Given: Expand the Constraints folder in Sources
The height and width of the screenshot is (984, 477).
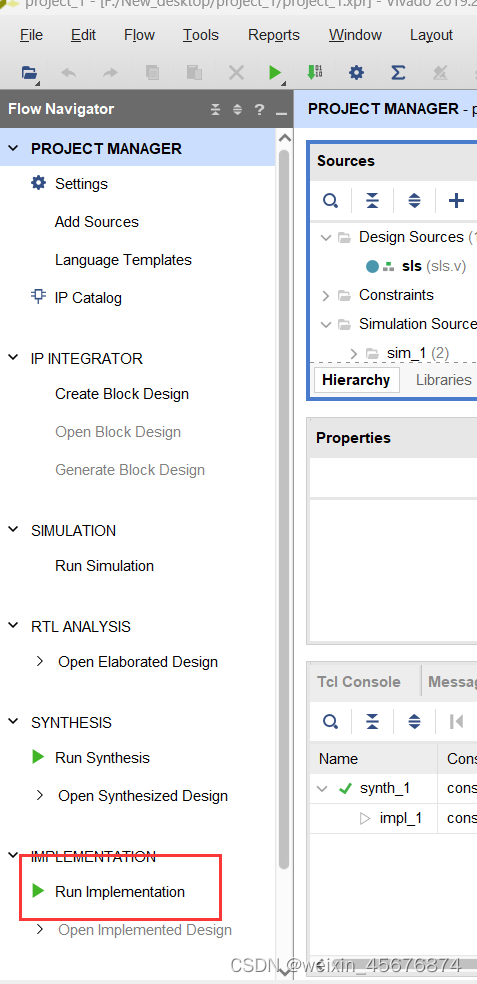Looking at the screenshot, I should [326, 295].
